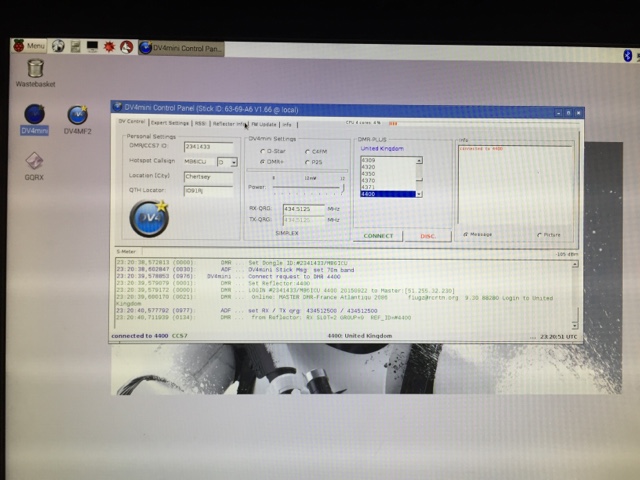Viewport: 640px width, 480px height.
Task: Select reflector 4370 in the list
Action: point(388,180)
